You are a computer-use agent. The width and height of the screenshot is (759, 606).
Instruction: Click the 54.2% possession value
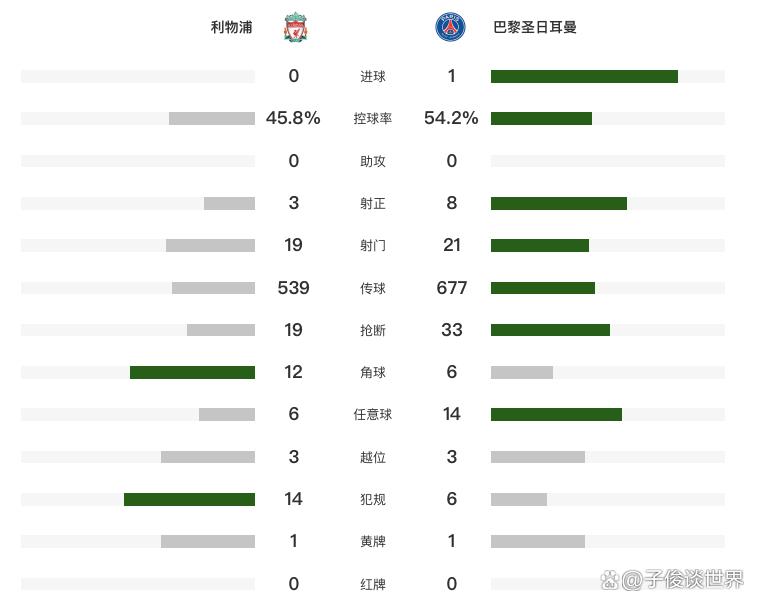(451, 118)
